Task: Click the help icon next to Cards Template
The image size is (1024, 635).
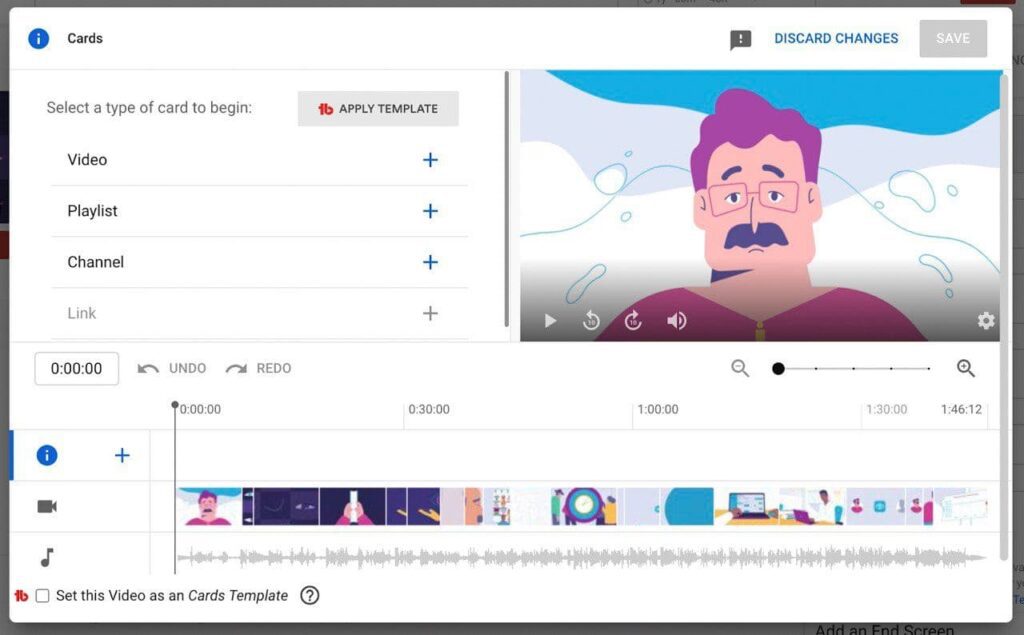Action: pos(310,595)
